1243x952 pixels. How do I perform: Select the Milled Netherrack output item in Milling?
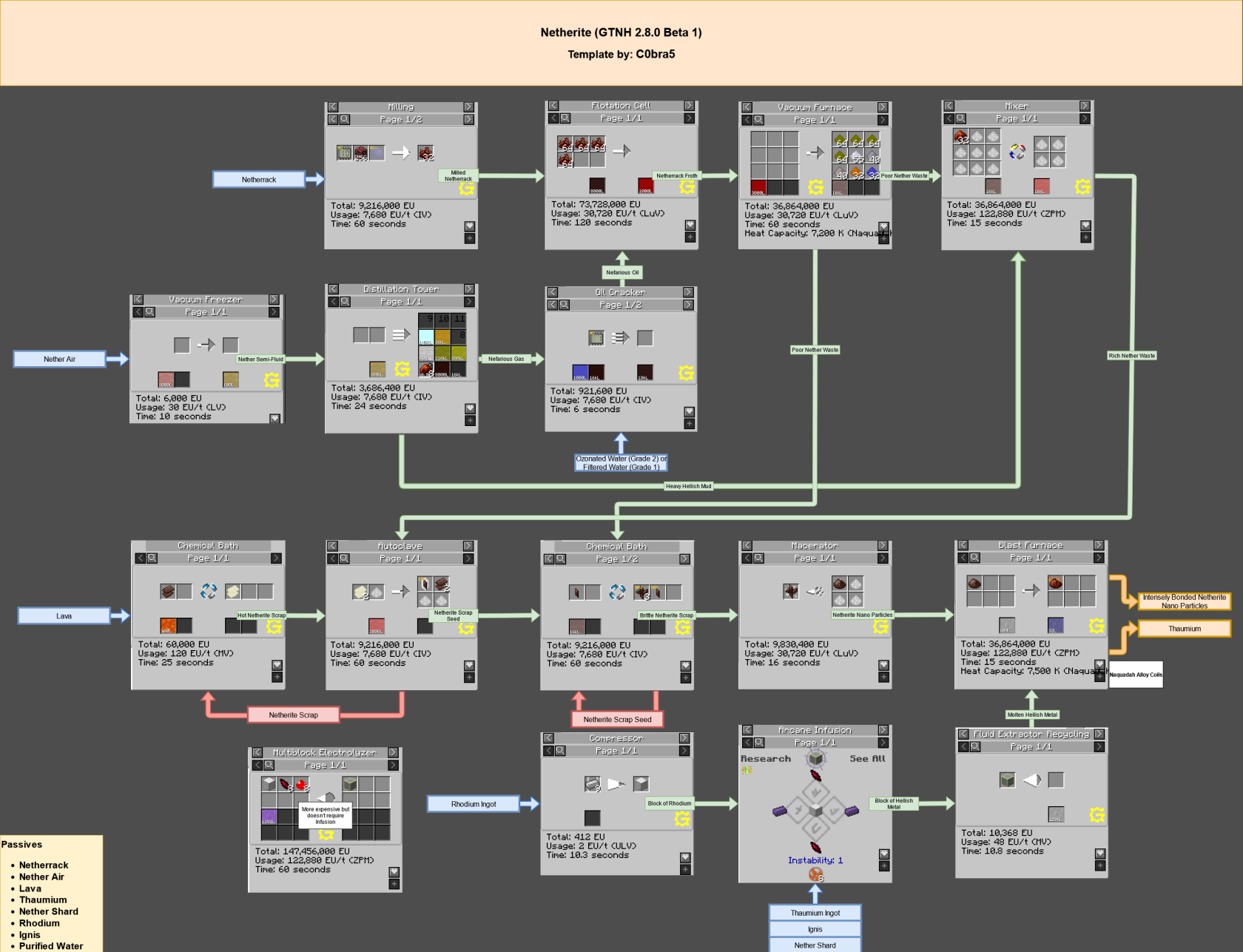coord(425,153)
